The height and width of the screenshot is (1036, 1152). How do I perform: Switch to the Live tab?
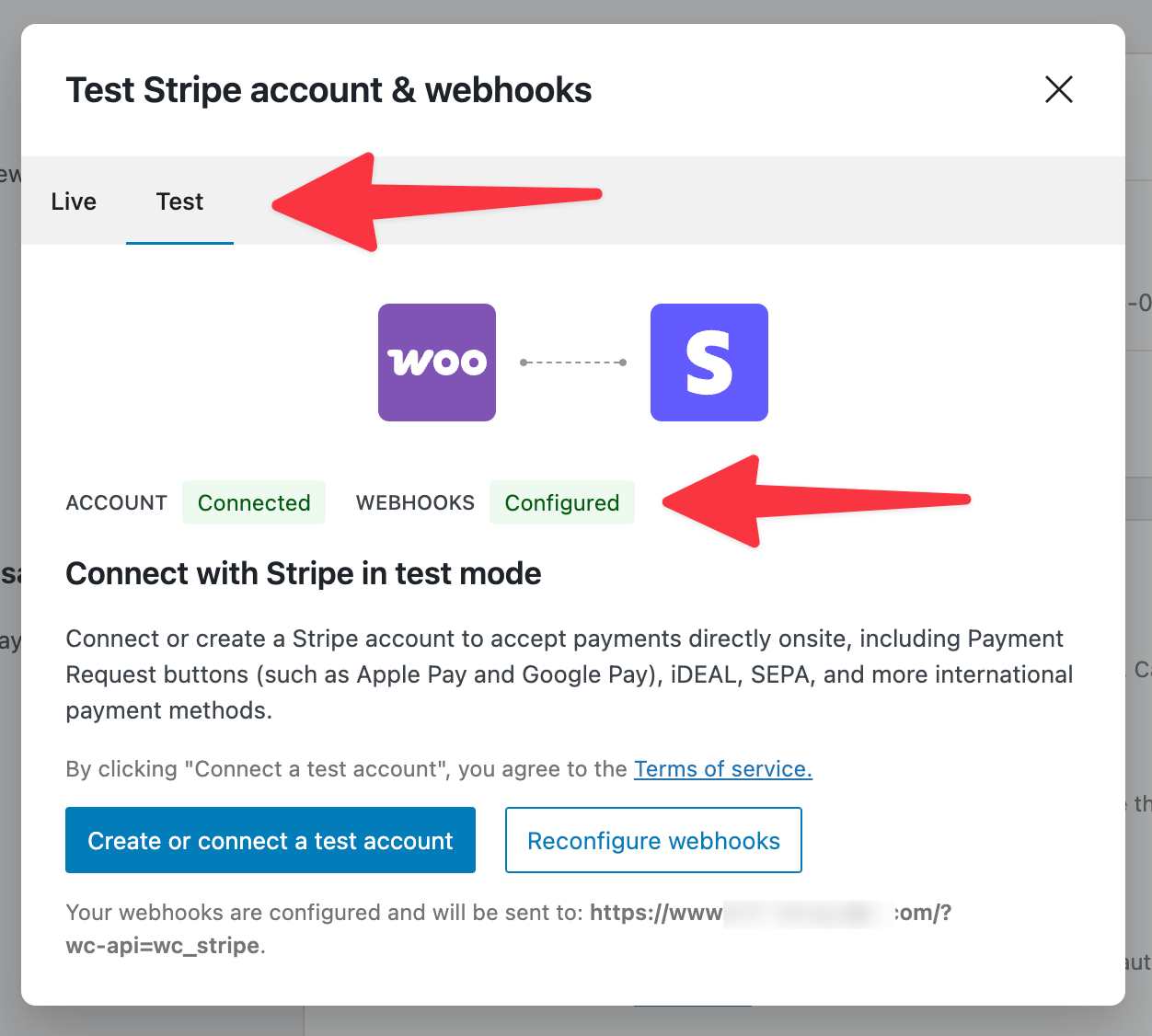[74, 201]
